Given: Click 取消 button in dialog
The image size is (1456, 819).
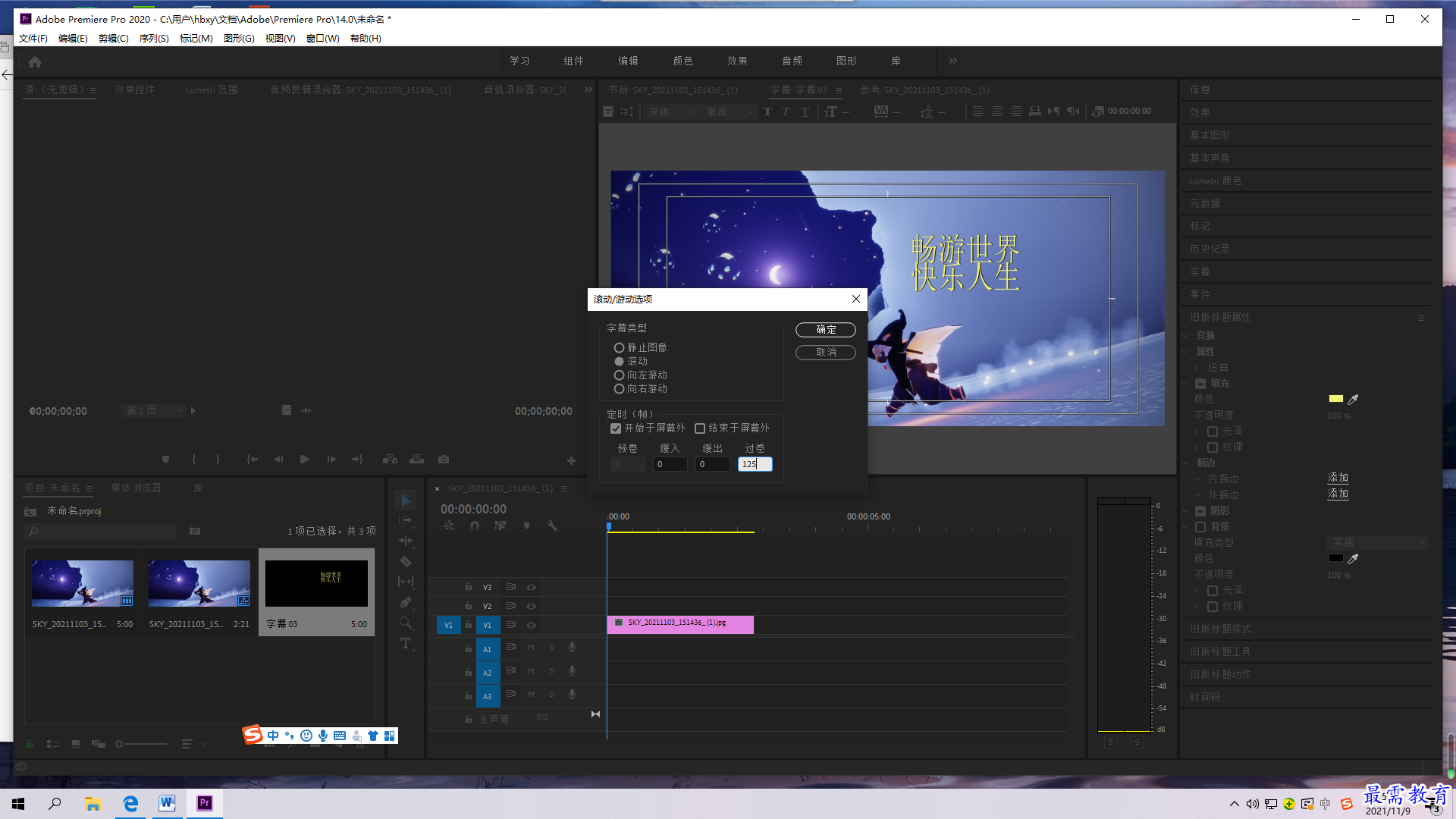Looking at the screenshot, I should pyautogui.click(x=826, y=353).
